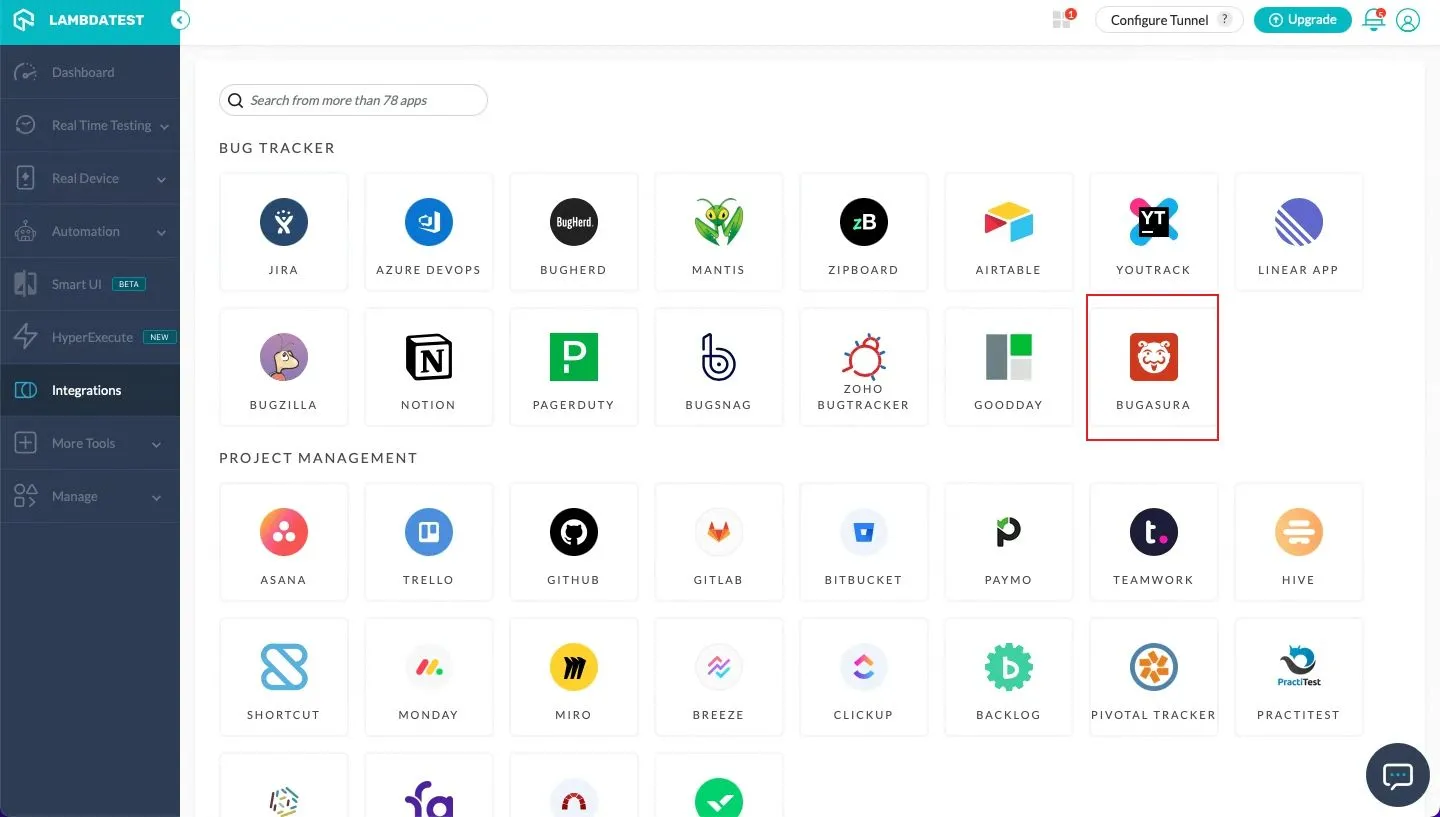Screen dimensions: 1440x817
Task: Click the Upgrade button
Action: 1302,20
